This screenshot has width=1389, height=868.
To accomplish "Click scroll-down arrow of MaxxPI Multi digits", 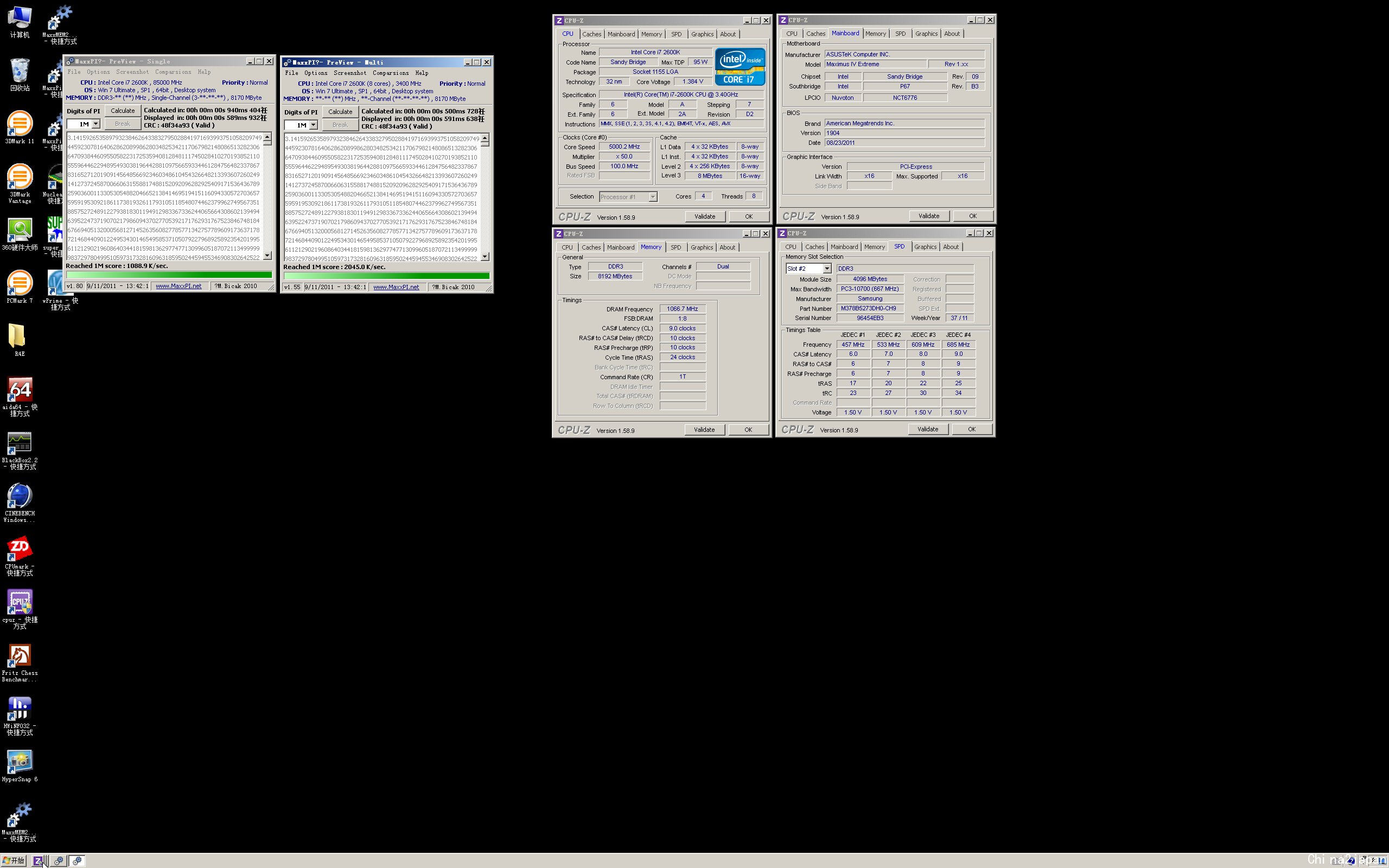I will tap(485, 257).
